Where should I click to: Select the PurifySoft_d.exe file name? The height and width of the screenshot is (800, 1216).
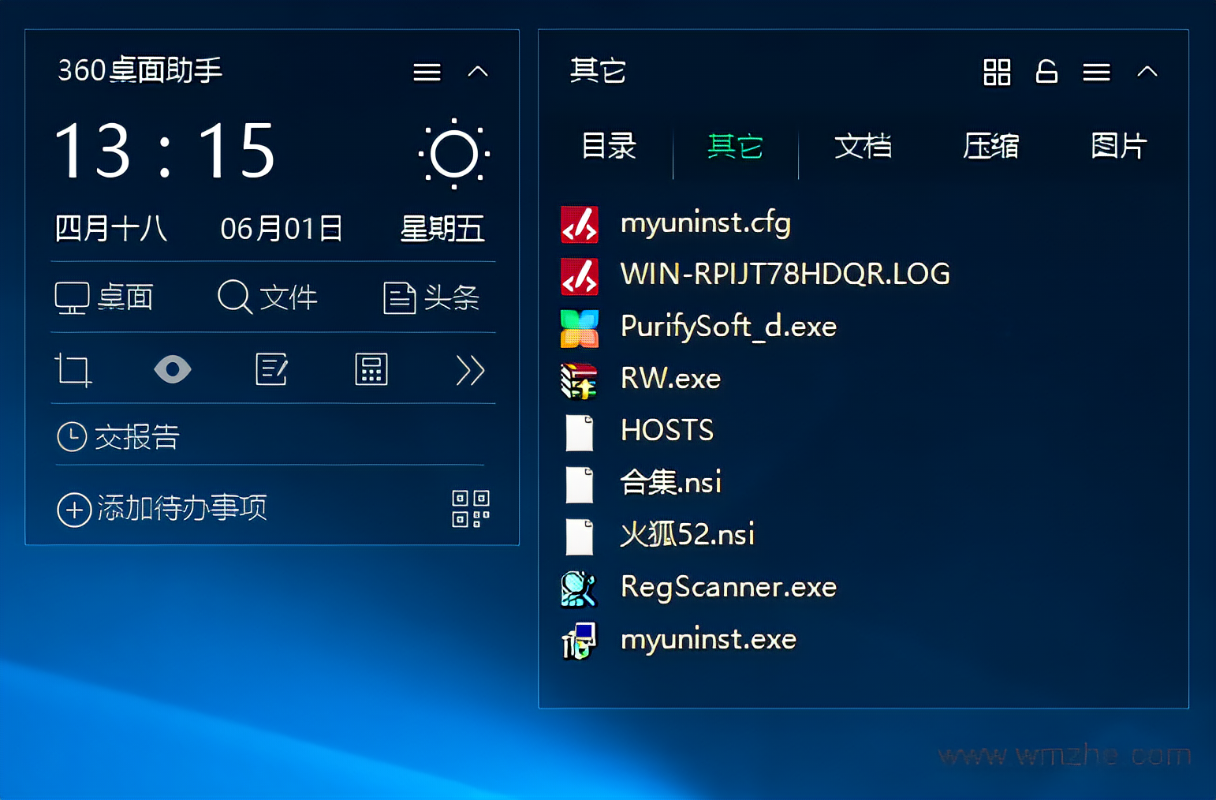[729, 327]
